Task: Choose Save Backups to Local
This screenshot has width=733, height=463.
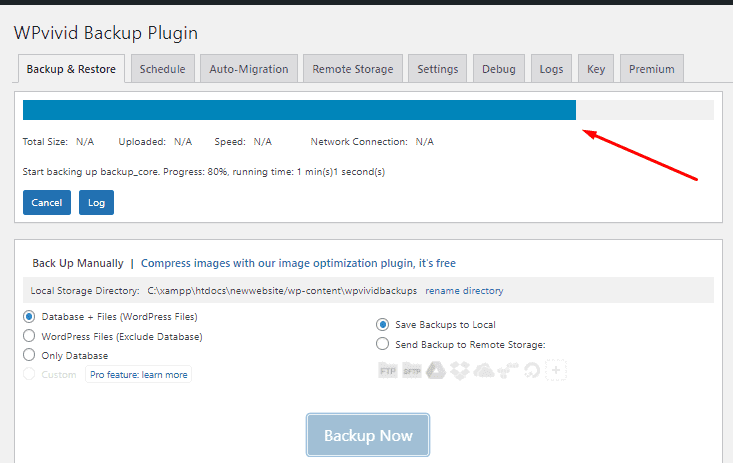Action: pos(382,324)
